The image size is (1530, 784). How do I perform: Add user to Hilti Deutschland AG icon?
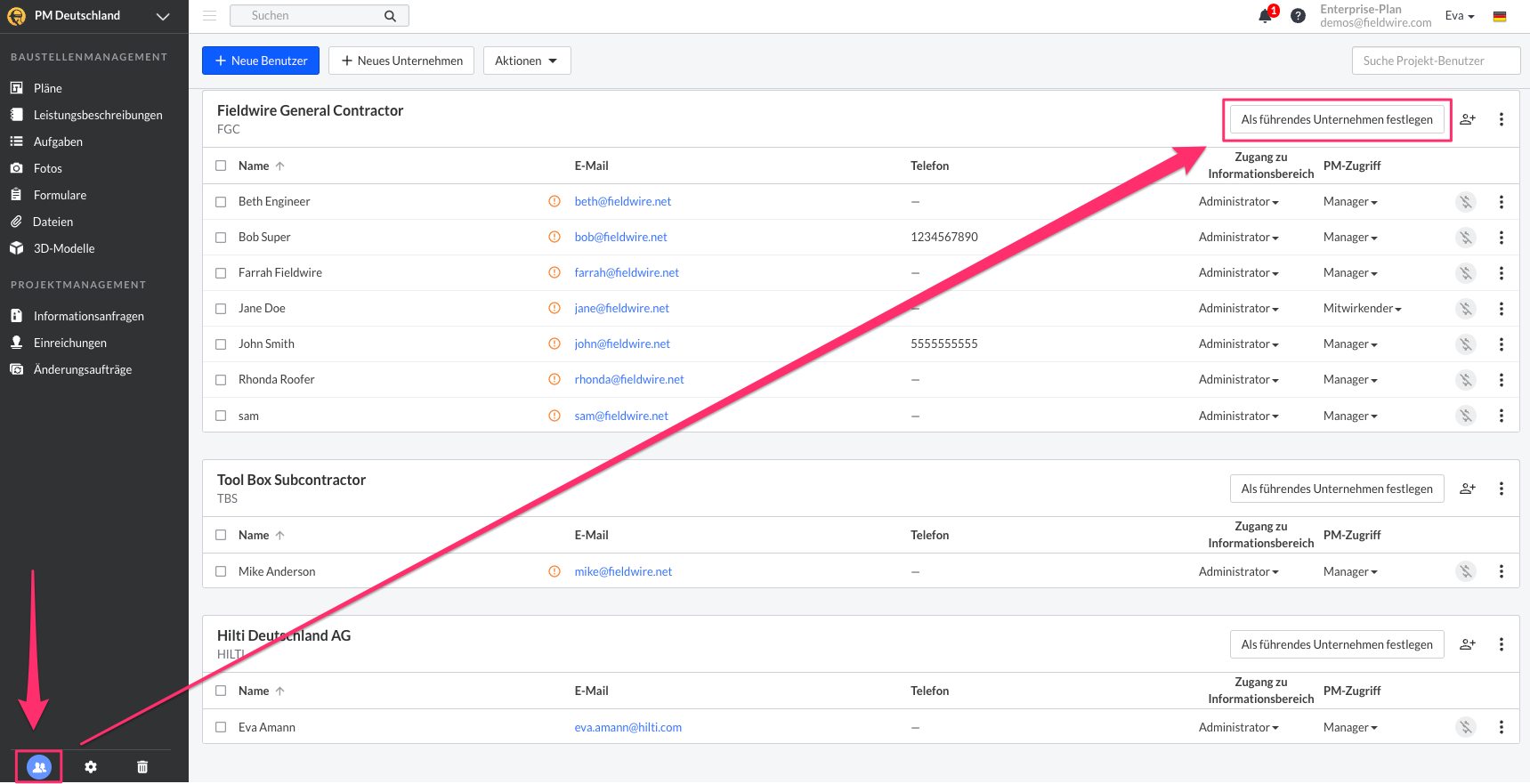click(1468, 644)
